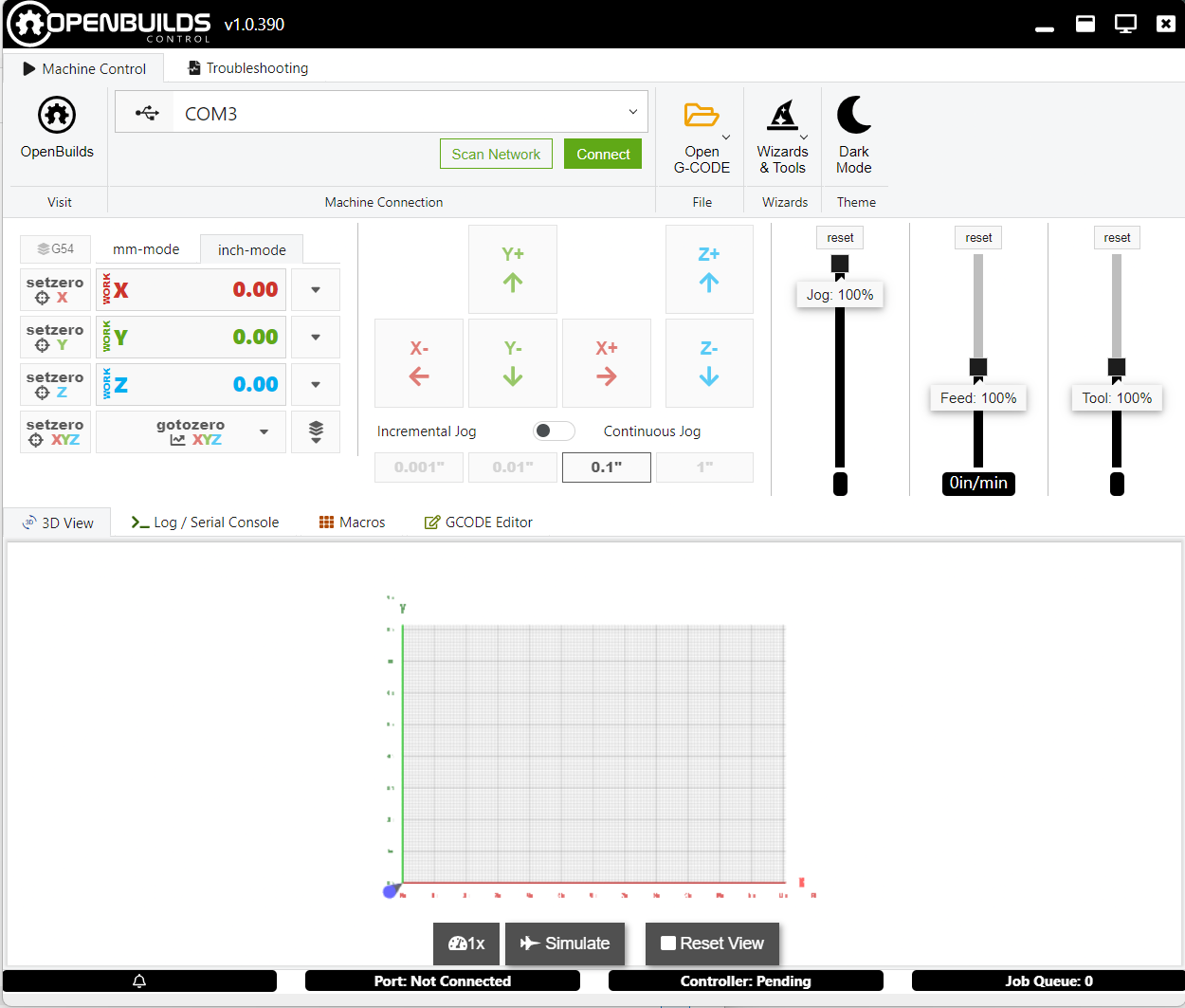The image size is (1185, 1008).
Task: Click the Jog 100% slider handle
Action: coord(840,265)
